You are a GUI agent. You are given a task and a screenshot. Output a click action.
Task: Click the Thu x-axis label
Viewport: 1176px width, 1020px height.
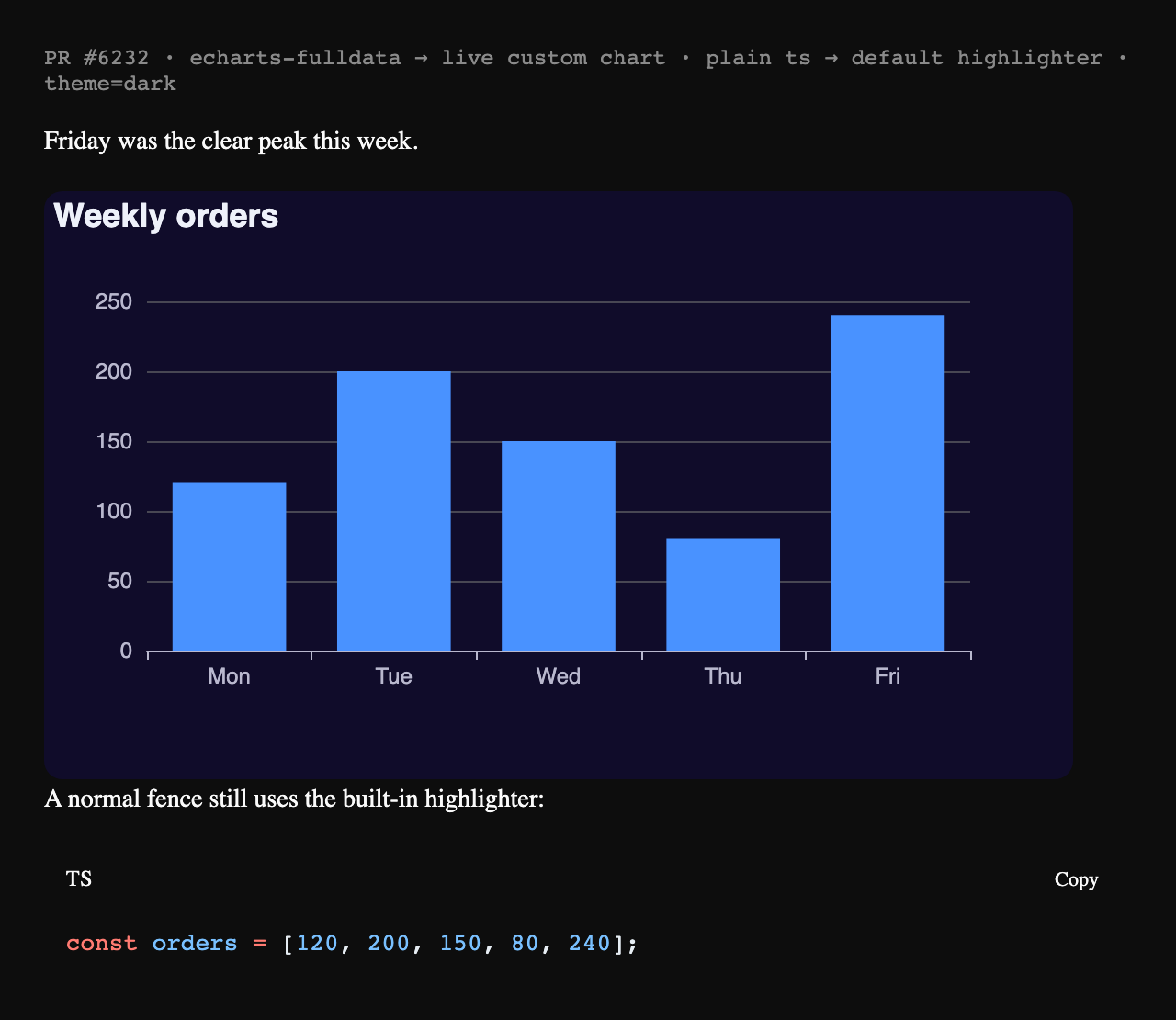click(x=723, y=676)
